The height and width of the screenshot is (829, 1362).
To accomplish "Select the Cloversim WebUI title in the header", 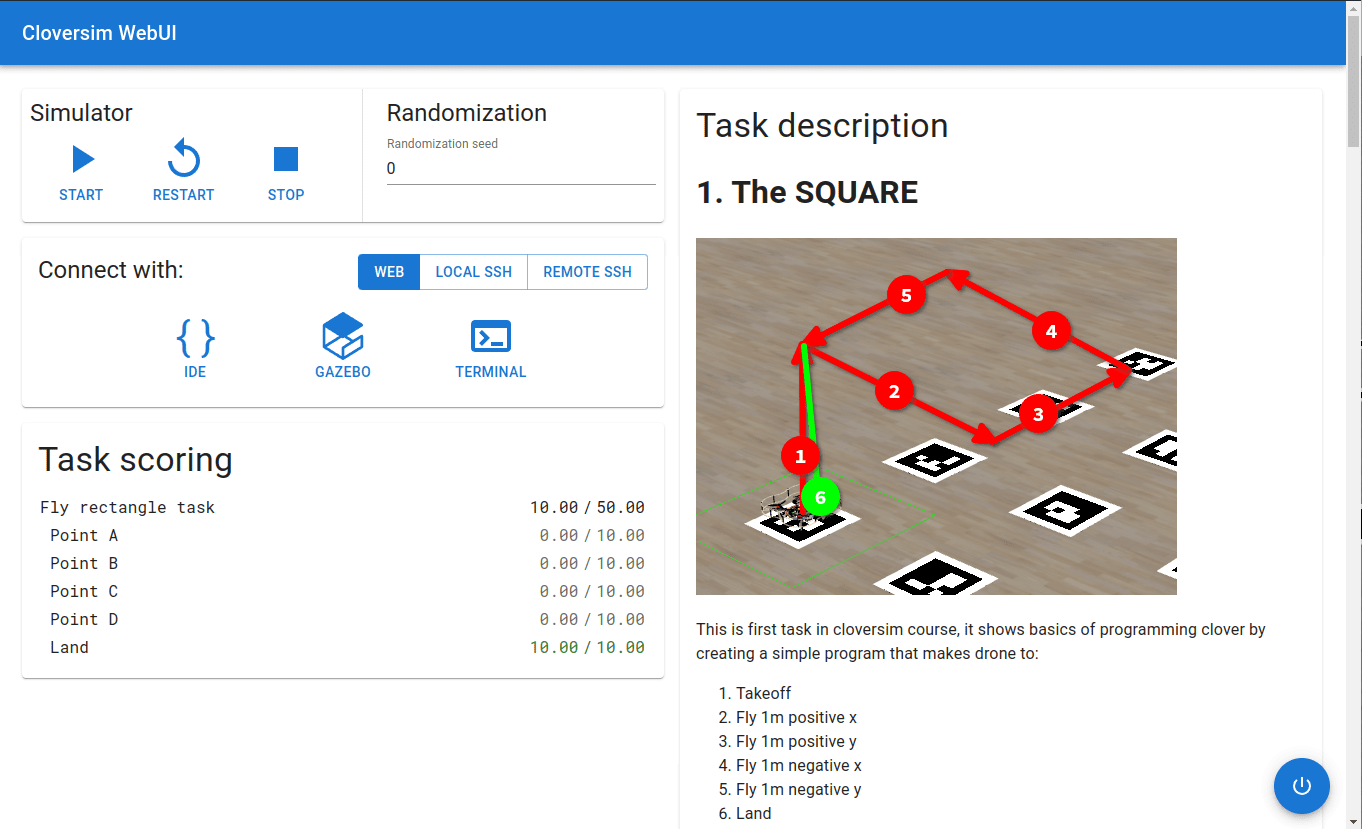I will pos(99,33).
